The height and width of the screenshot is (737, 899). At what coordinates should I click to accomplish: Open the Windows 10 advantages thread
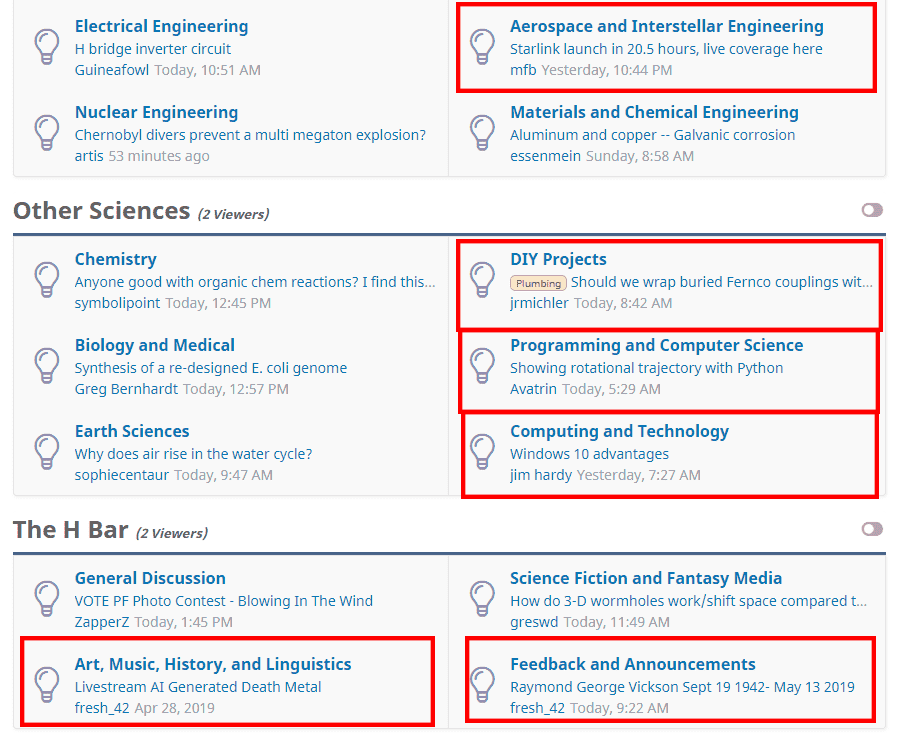pos(589,454)
